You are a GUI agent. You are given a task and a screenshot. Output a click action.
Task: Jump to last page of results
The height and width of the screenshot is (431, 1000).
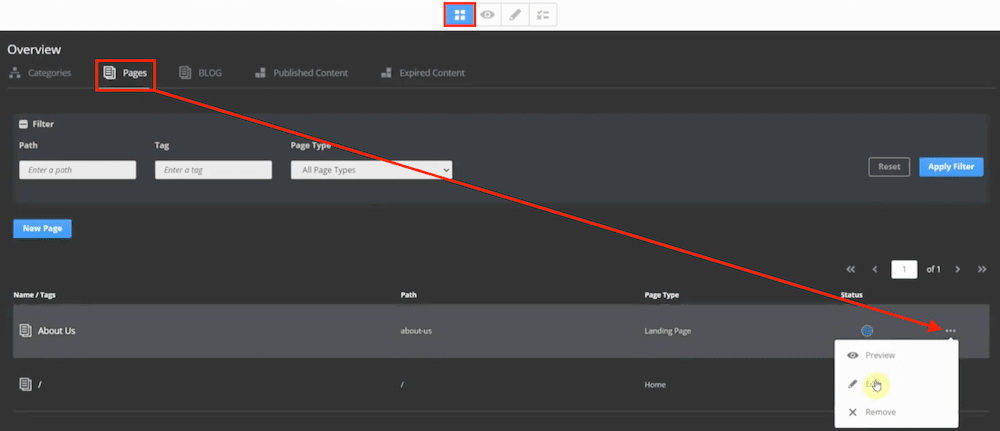point(982,269)
